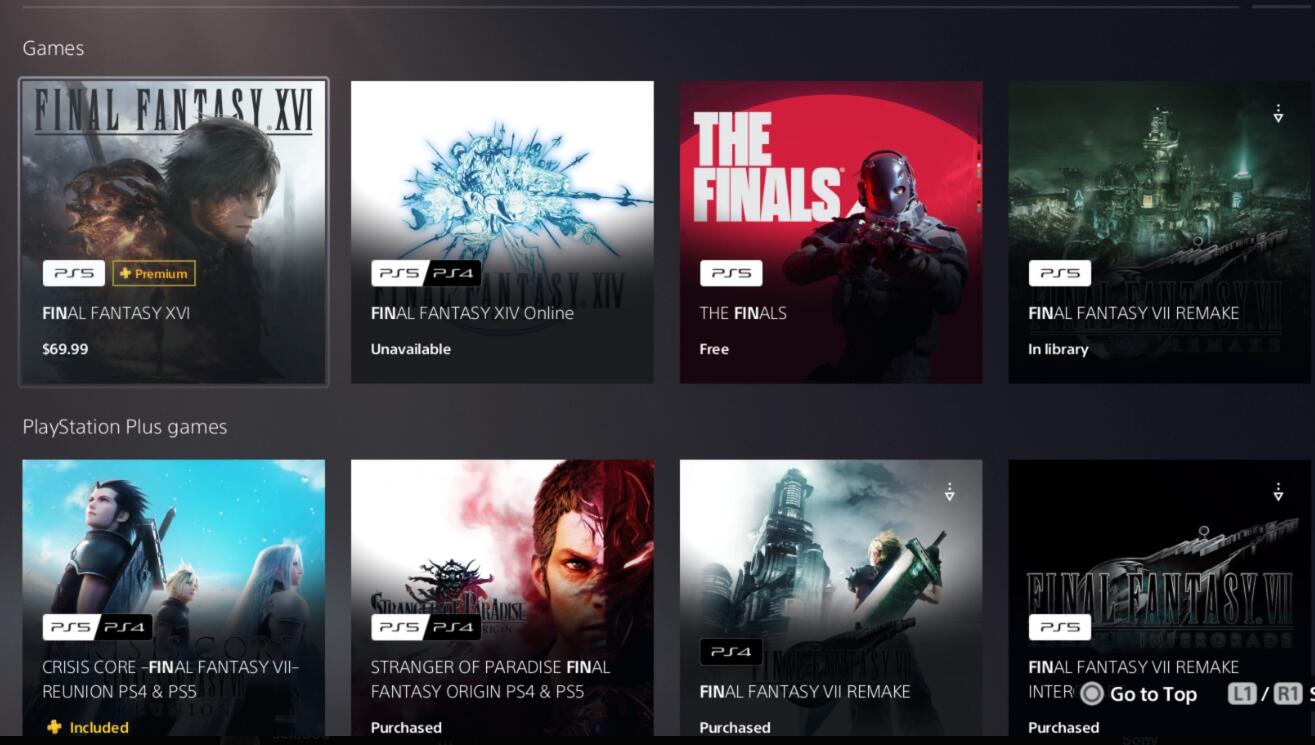
Task: Click the $69.99 price label
Action: pyautogui.click(x=65, y=349)
